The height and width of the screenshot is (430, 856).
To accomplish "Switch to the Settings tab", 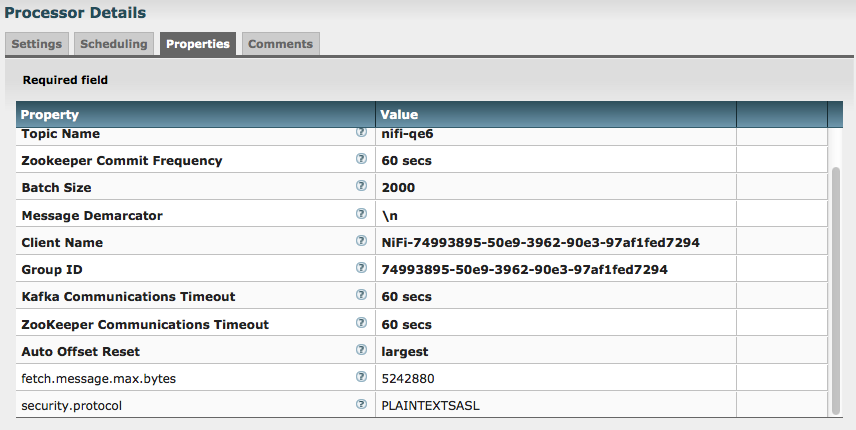I will (x=37, y=44).
